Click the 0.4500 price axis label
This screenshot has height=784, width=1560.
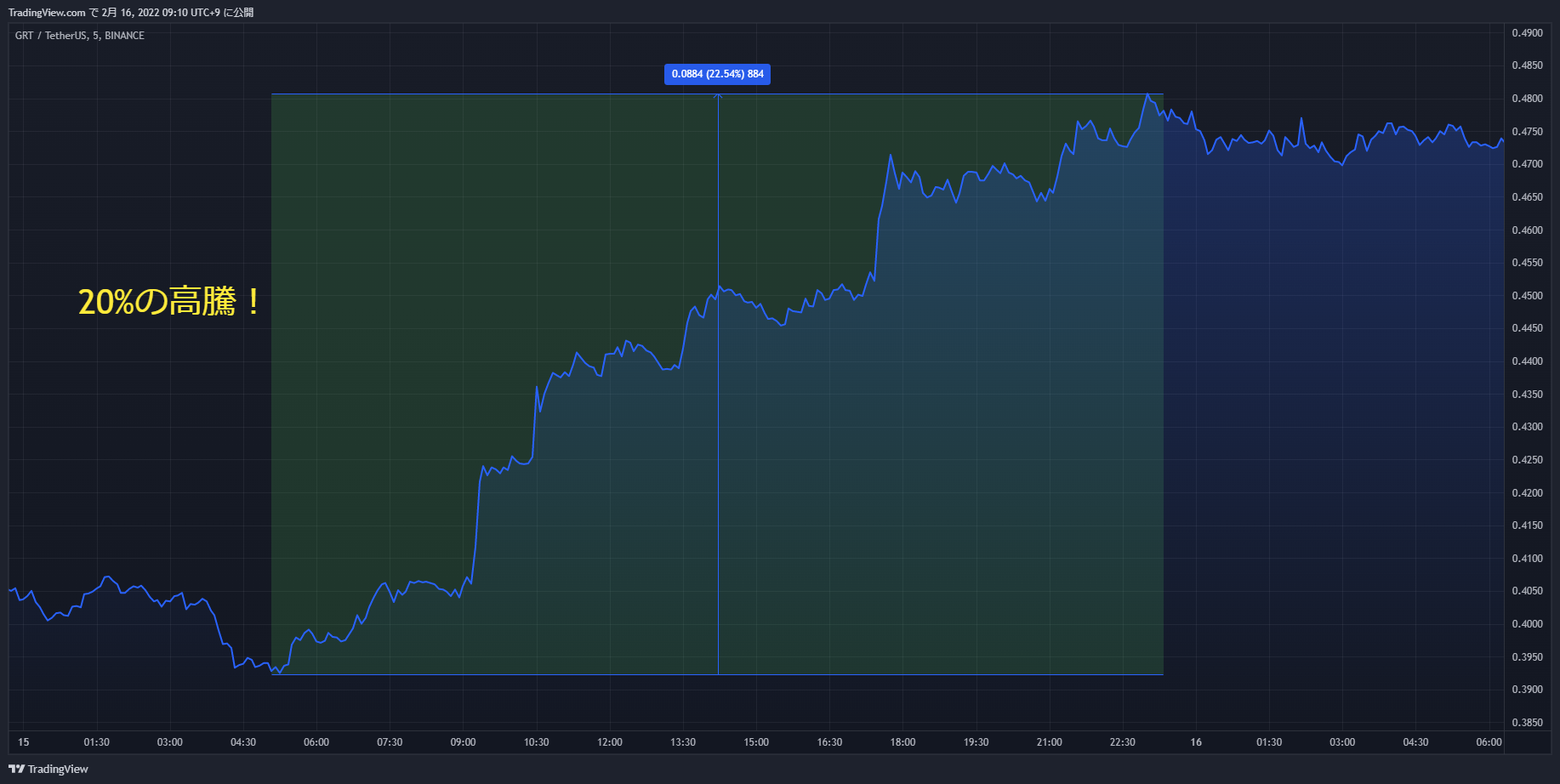(x=1527, y=296)
